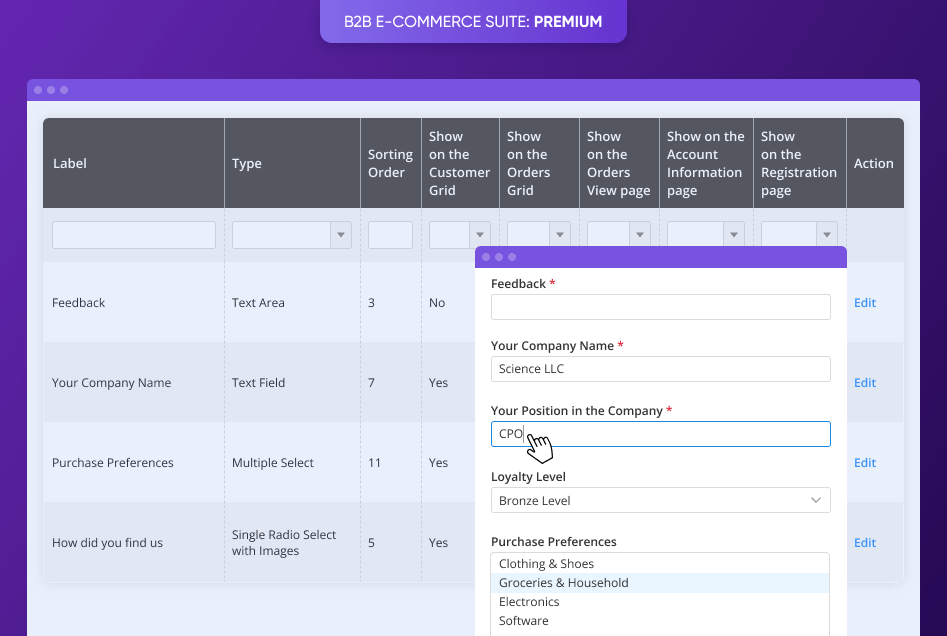Edit the How did you find us attribute
Screen dimensions: 947x636
[x=864, y=542]
